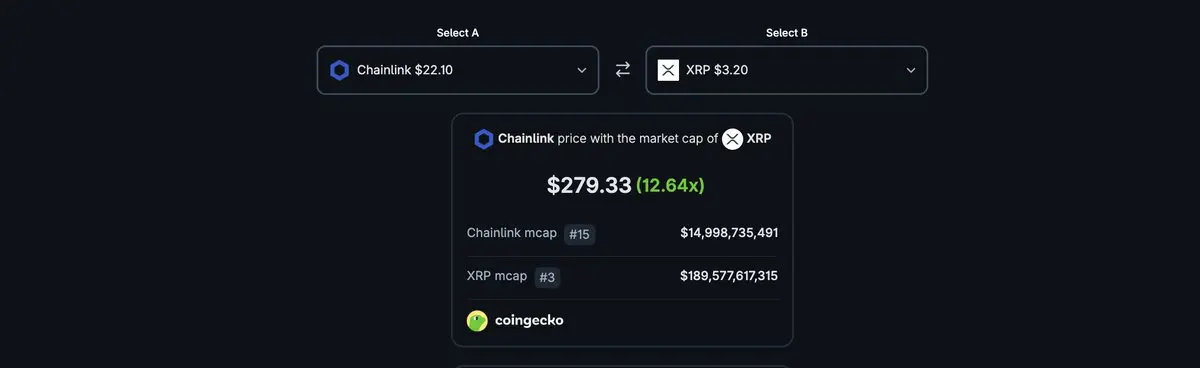Click the $279.33 projected price
This screenshot has height=368, width=1200.
pyautogui.click(x=589, y=185)
